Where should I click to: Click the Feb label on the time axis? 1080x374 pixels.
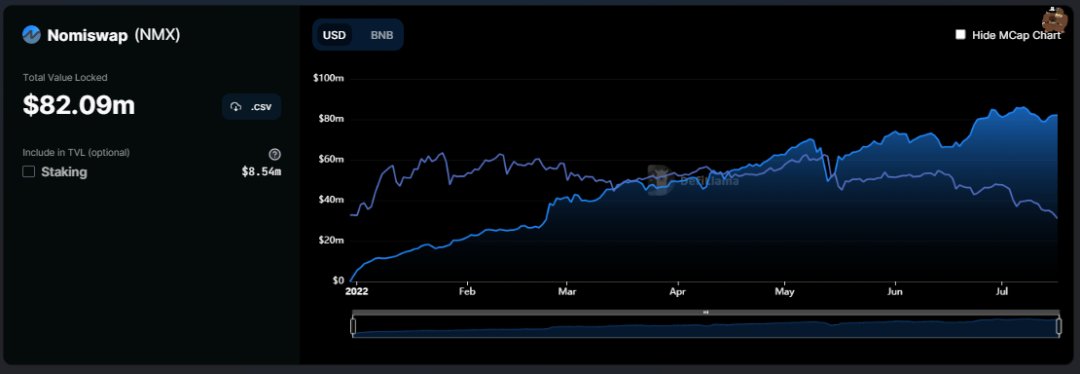click(467, 292)
